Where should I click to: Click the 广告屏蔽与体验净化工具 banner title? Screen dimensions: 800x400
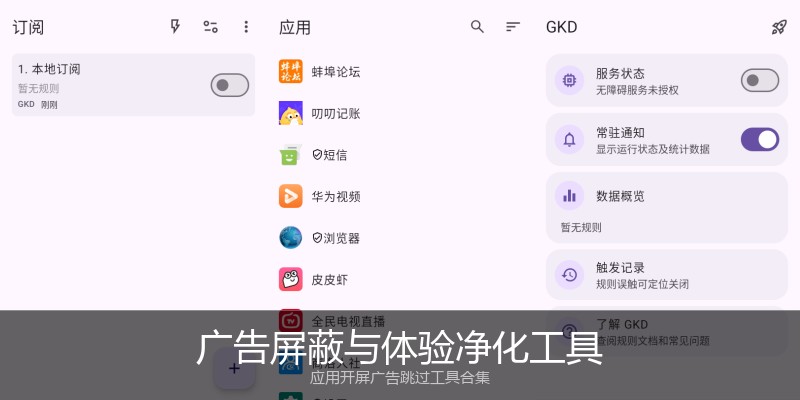pos(399,348)
